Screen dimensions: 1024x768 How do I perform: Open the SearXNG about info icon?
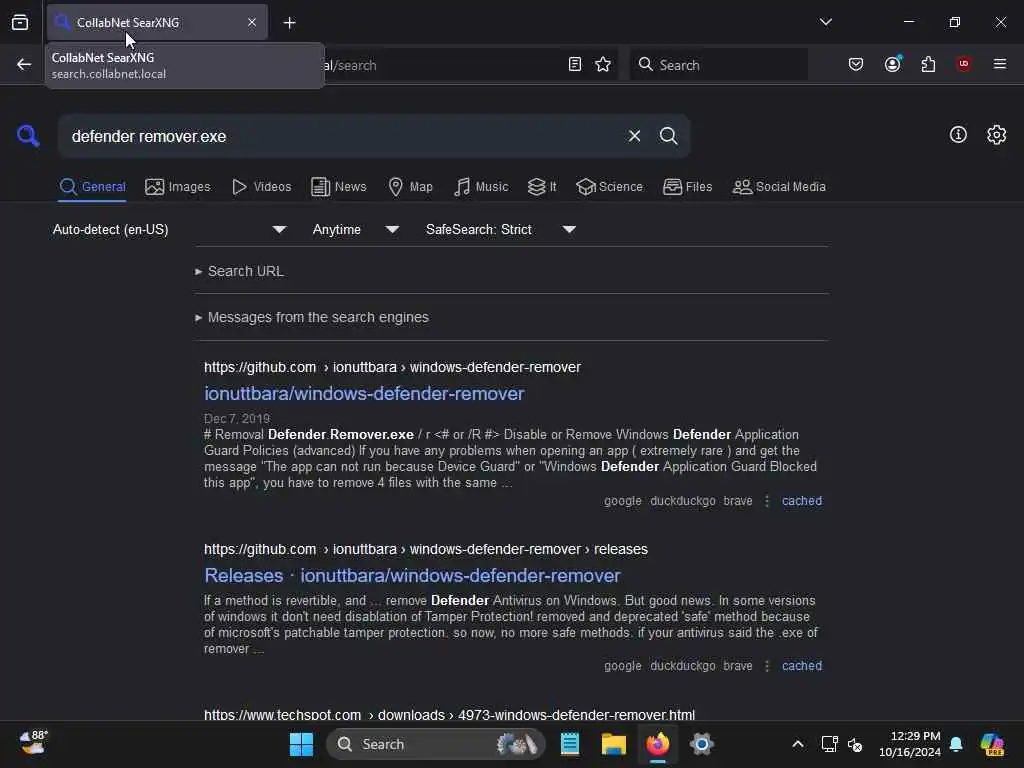(x=958, y=135)
